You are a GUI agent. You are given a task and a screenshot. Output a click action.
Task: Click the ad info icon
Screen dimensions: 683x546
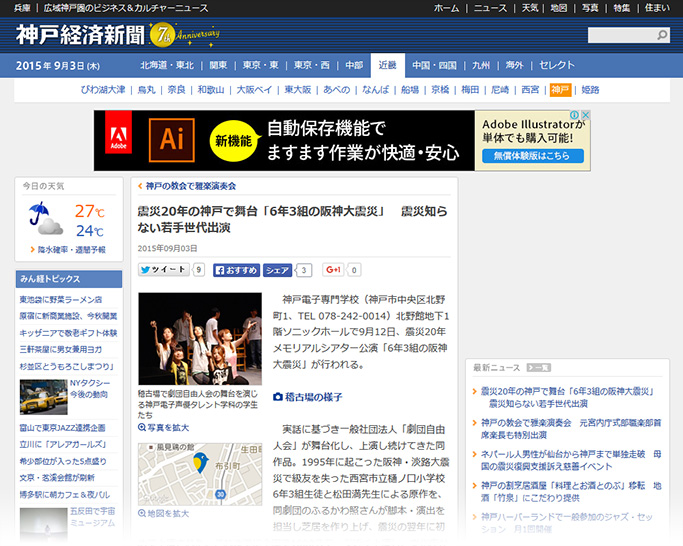pos(575,115)
